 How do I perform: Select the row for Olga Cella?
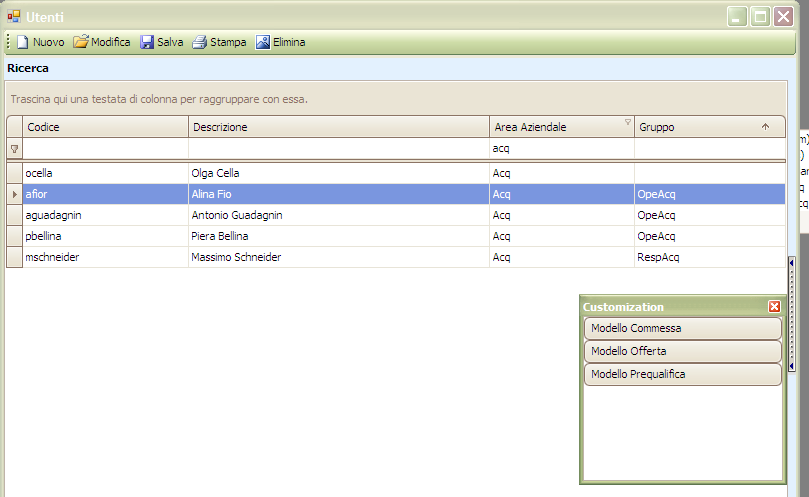(338, 173)
